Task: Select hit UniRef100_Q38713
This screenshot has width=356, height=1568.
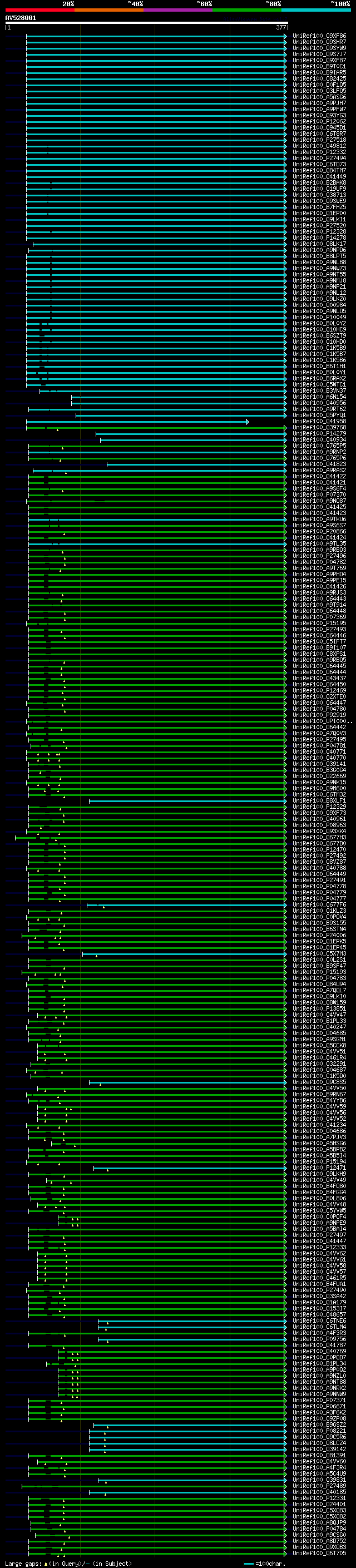Action: pyautogui.click(x=319, y=195)
